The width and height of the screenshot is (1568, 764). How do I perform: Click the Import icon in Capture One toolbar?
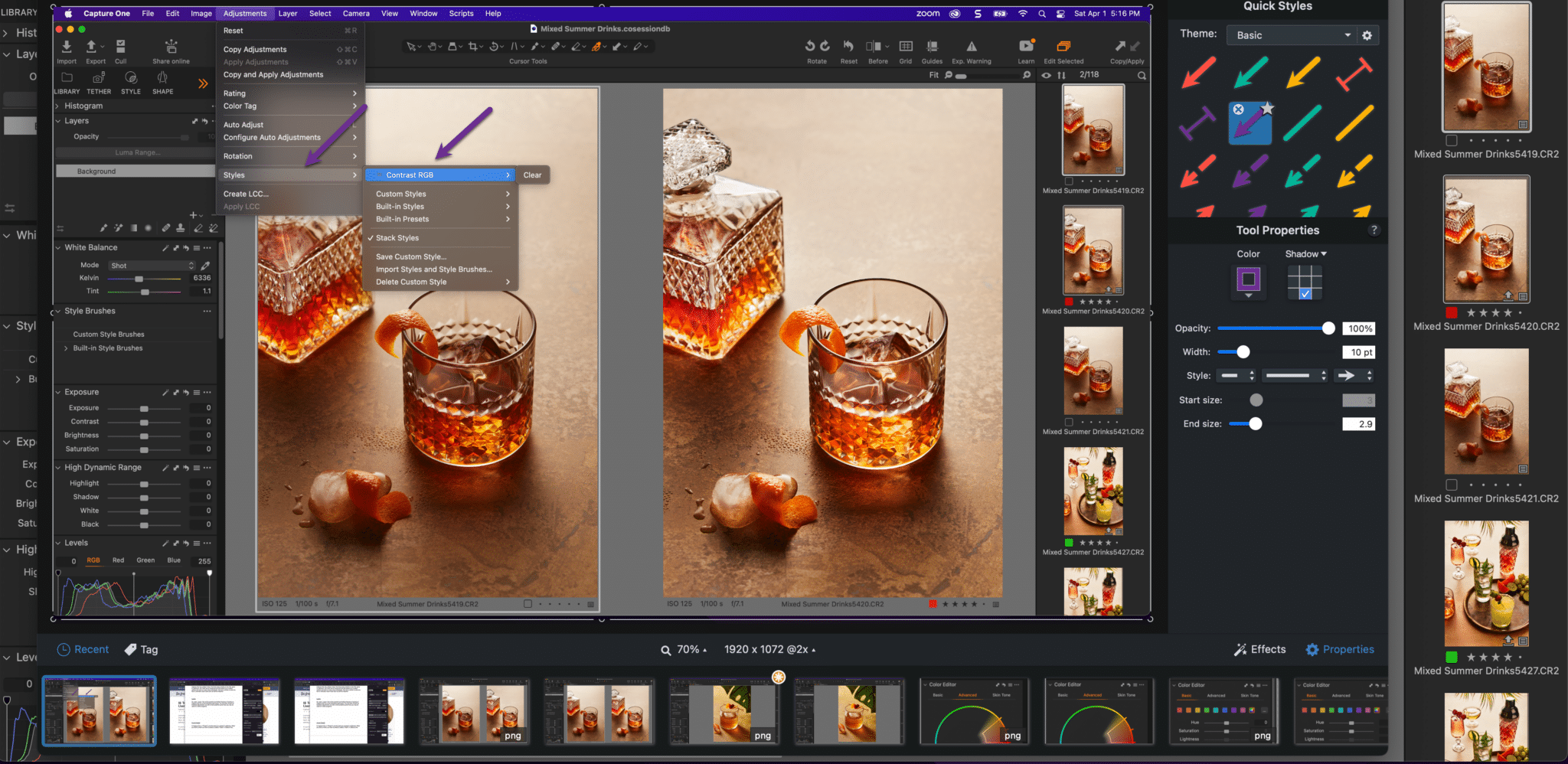(66, 47)
